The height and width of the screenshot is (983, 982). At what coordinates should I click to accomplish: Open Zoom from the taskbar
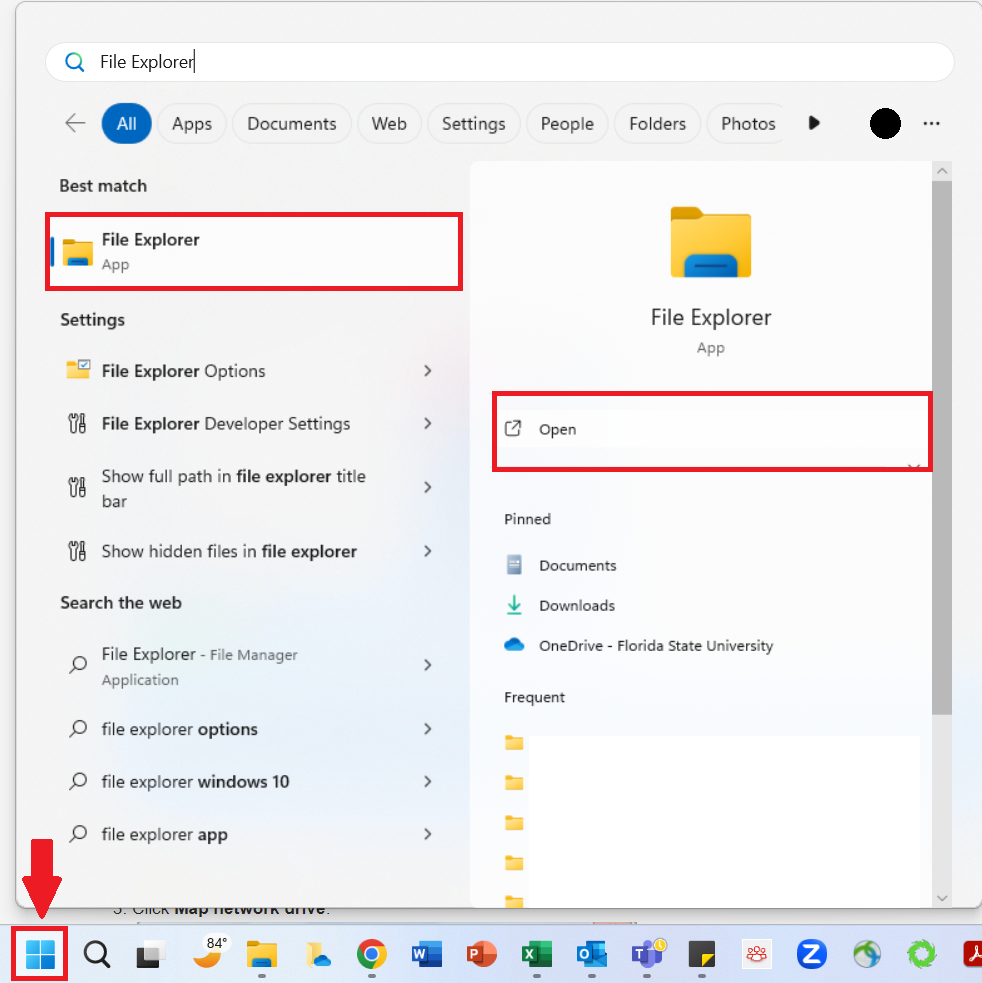click(x=811, y=954)
